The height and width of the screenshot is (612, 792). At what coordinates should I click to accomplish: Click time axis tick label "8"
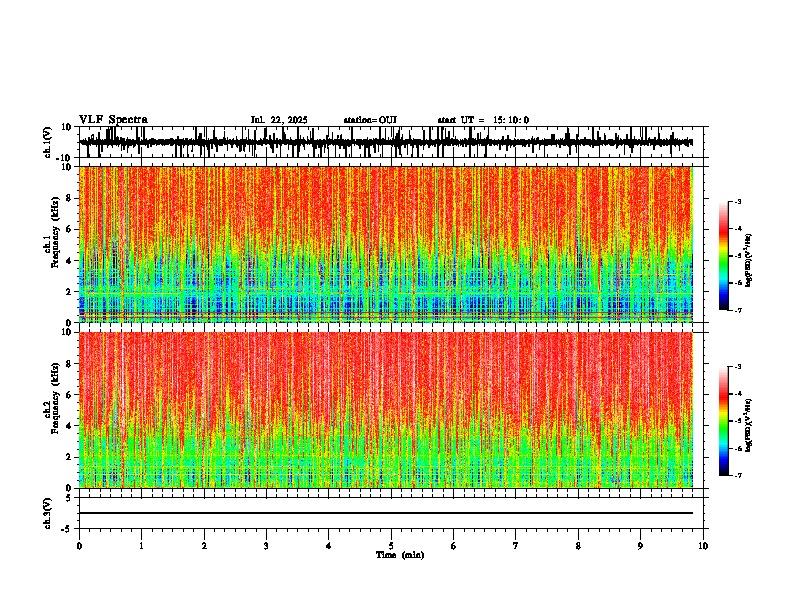tap(578, 546)
